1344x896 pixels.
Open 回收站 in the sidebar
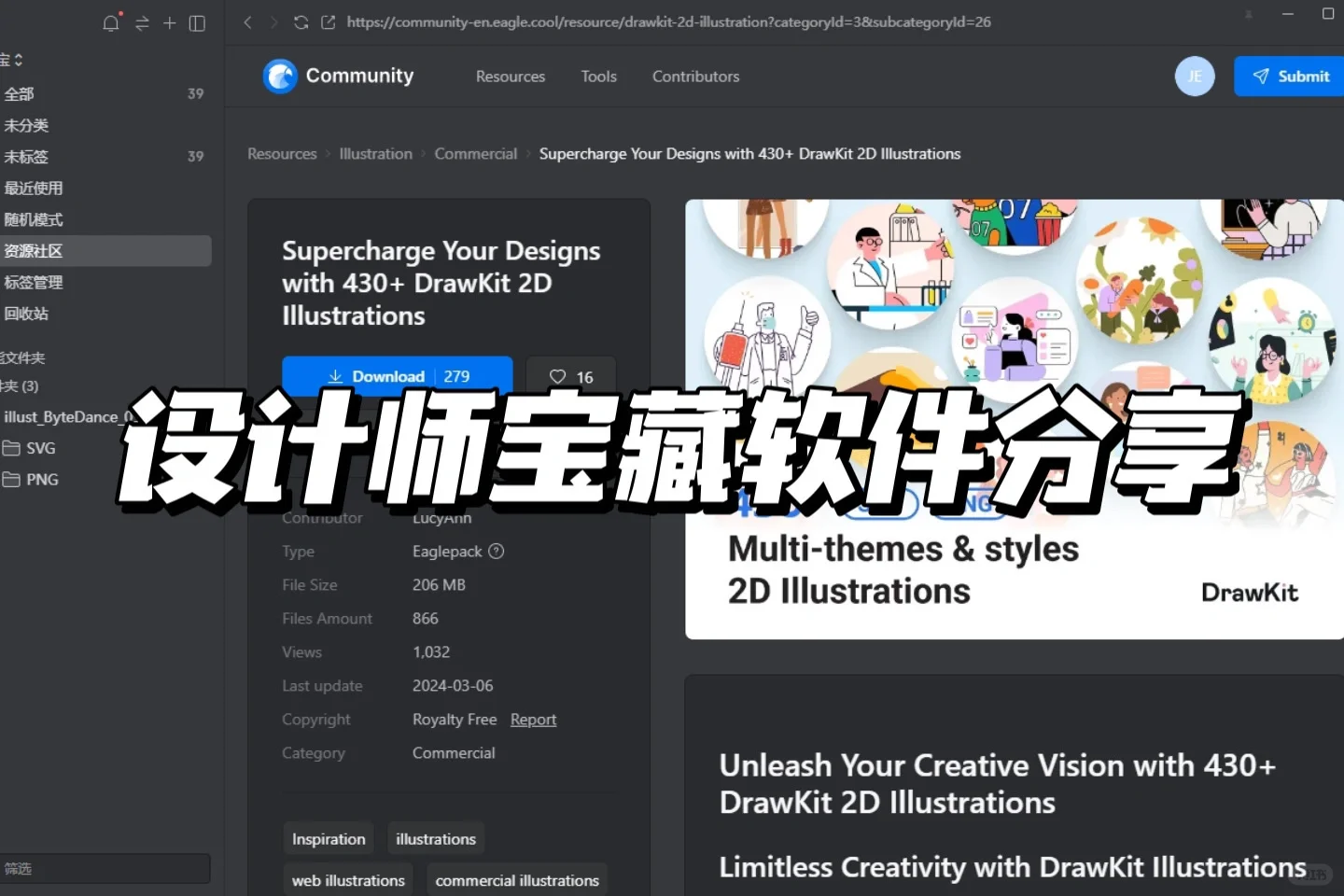[x=105, y=314]
